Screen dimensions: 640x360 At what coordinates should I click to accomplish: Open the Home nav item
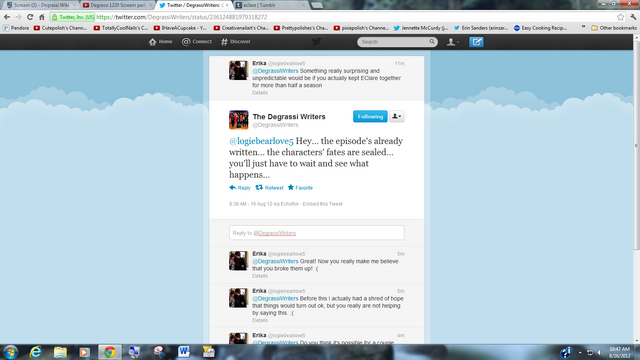pos(160,42)
